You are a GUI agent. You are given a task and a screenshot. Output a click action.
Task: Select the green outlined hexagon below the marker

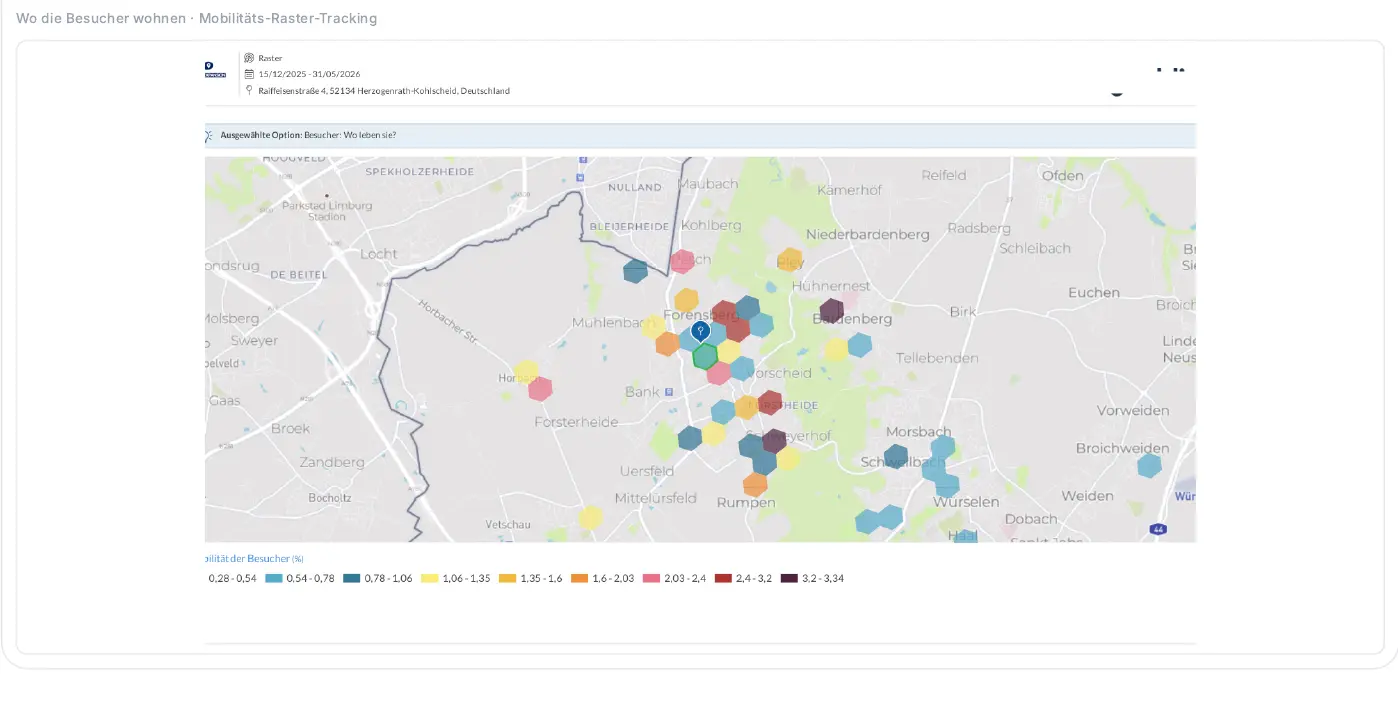(x=705, y=356)
